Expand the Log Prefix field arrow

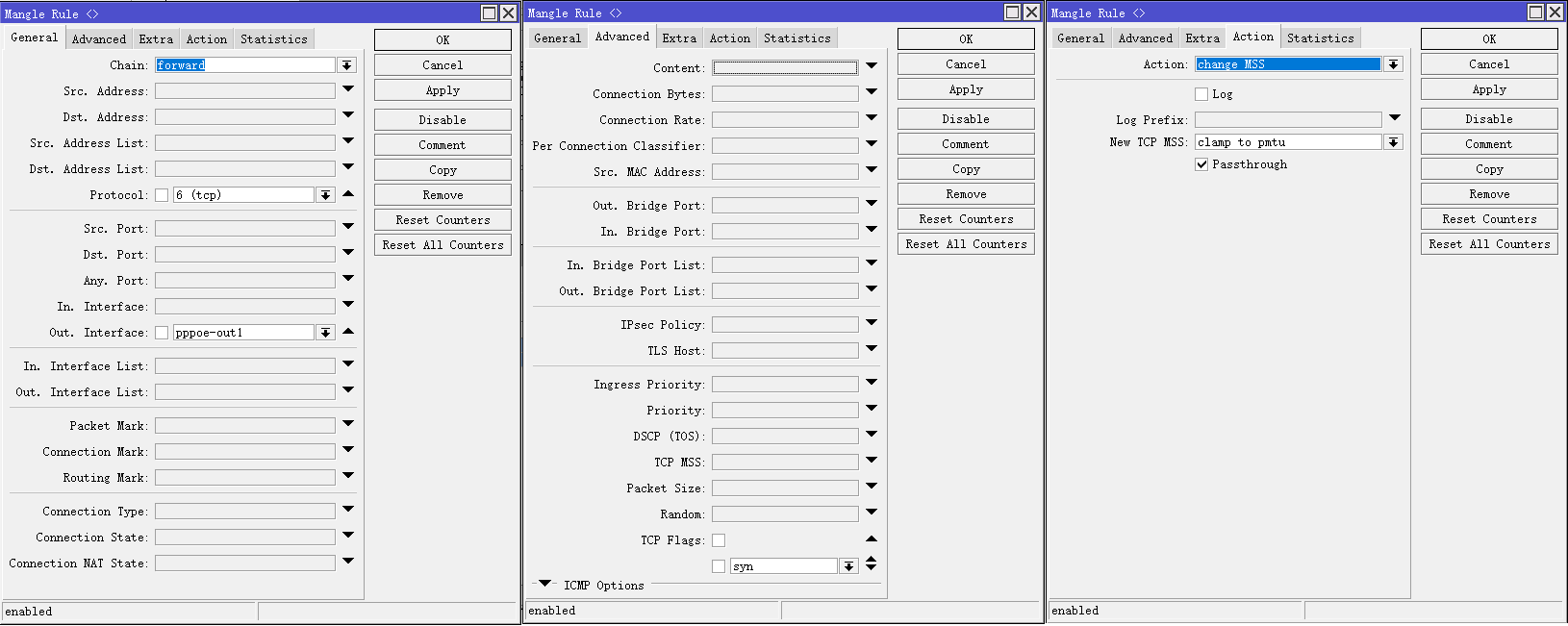1394,118
